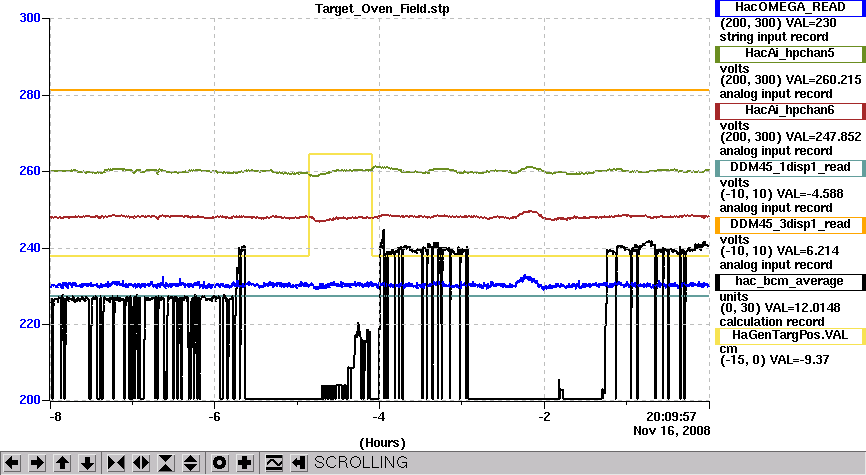Click the SCROLLING status label
This screenshot has height=475, width=866.
click(361, 462)
